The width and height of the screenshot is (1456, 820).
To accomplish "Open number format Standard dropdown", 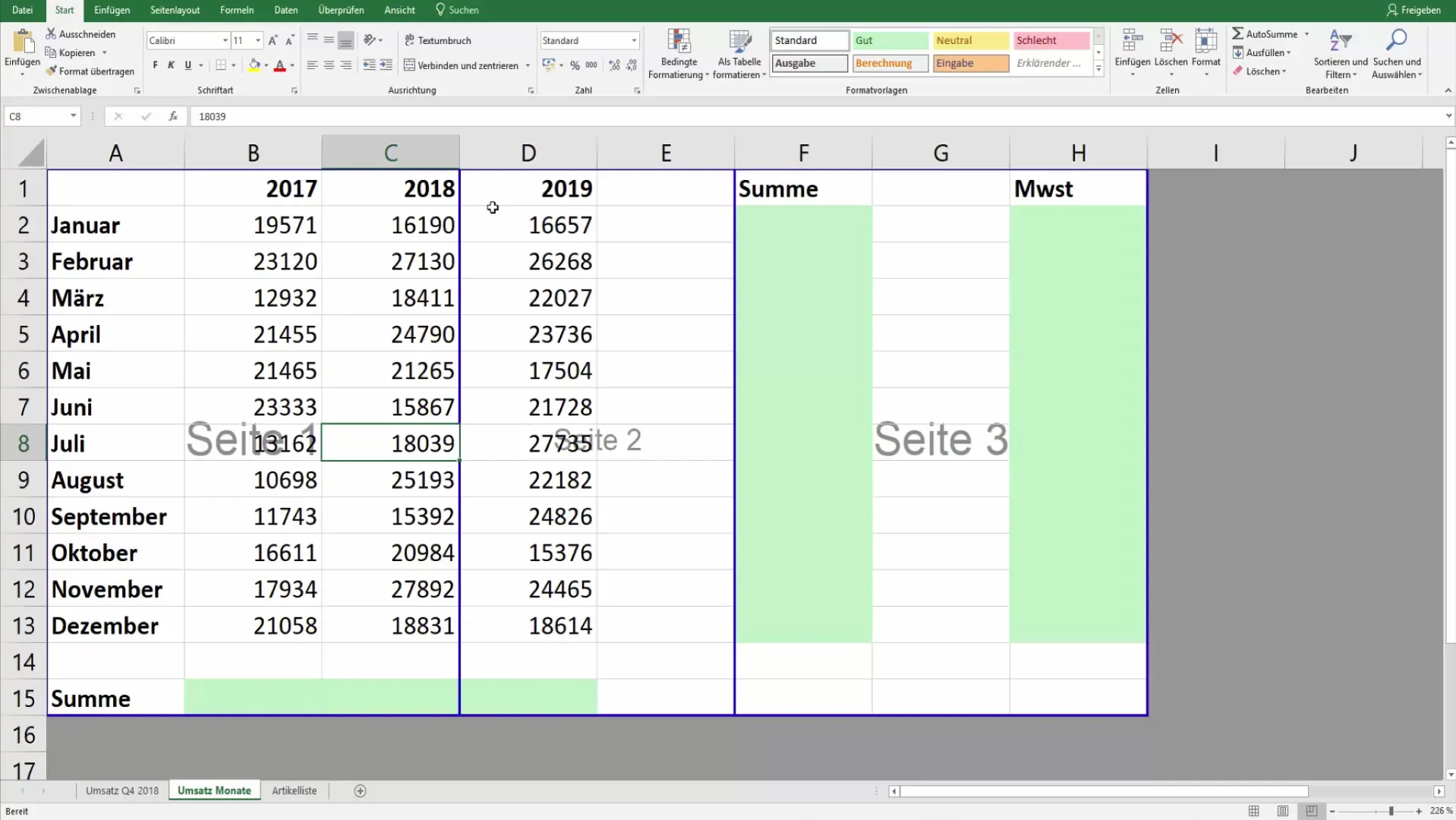I will coord(634,40).
